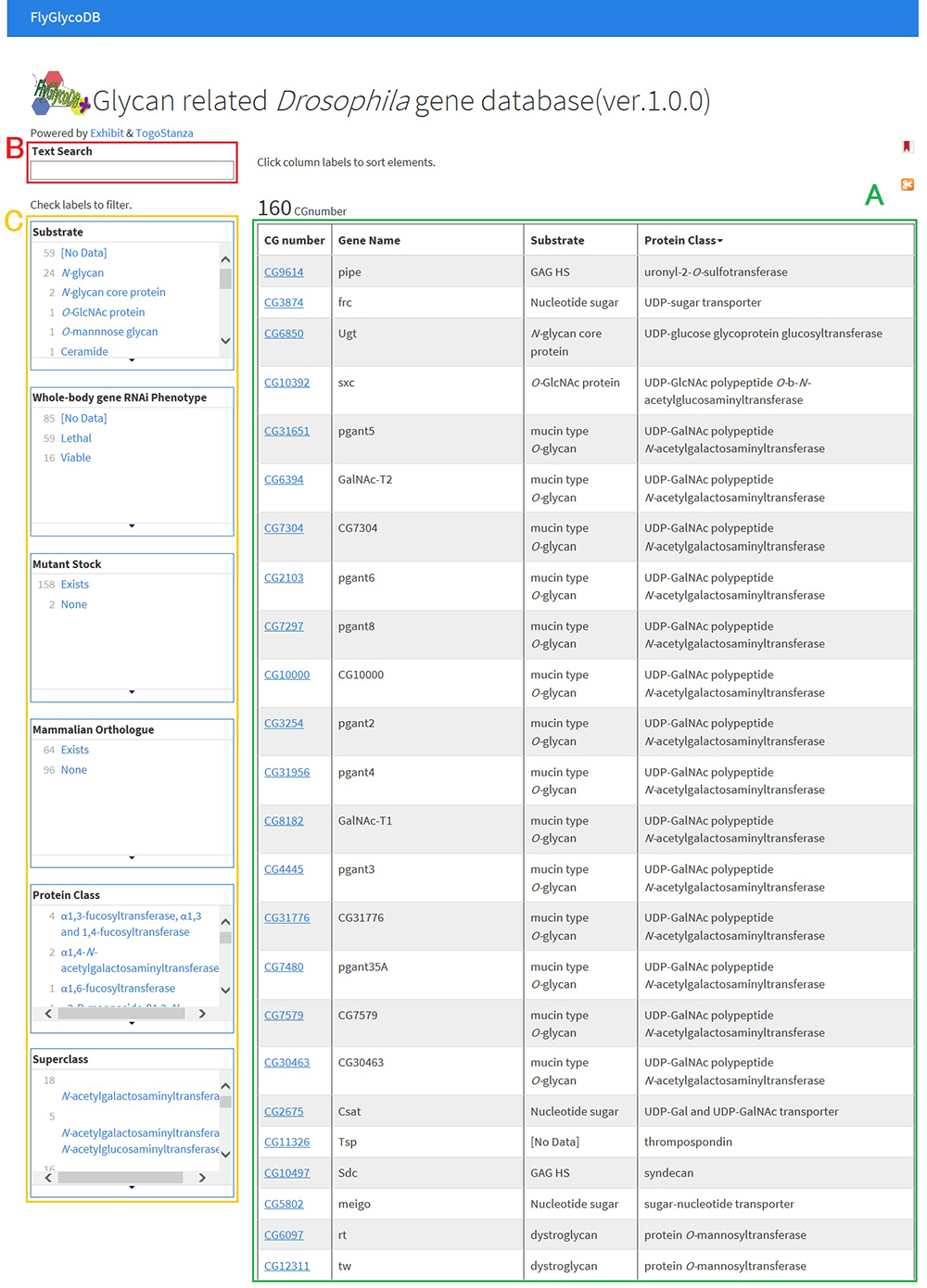Click the FlyGlycoDB logo image
The width and height of the screenshot is (927, 1288).
click(x=59, y=95)
